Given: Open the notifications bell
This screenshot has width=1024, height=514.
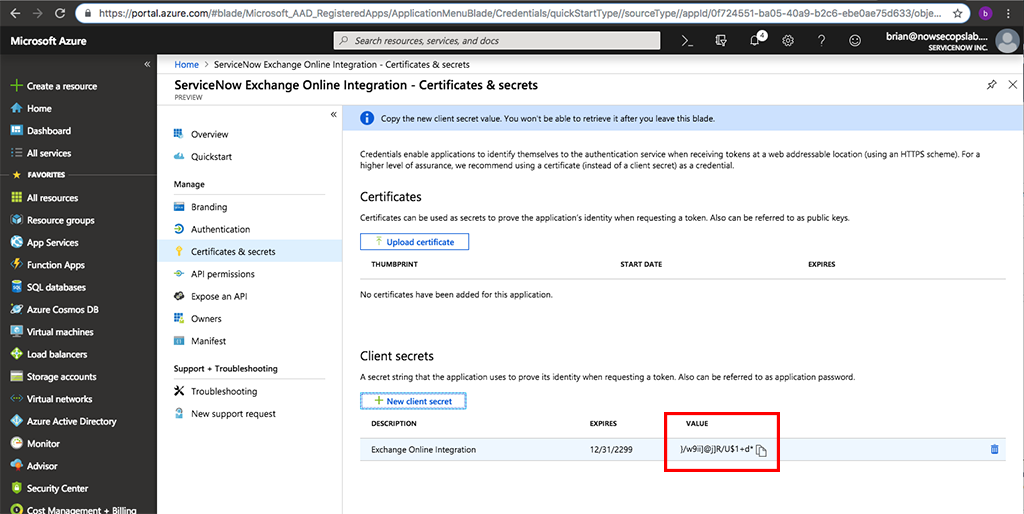Looking at the screenshot, I should [x=756, y=40].
